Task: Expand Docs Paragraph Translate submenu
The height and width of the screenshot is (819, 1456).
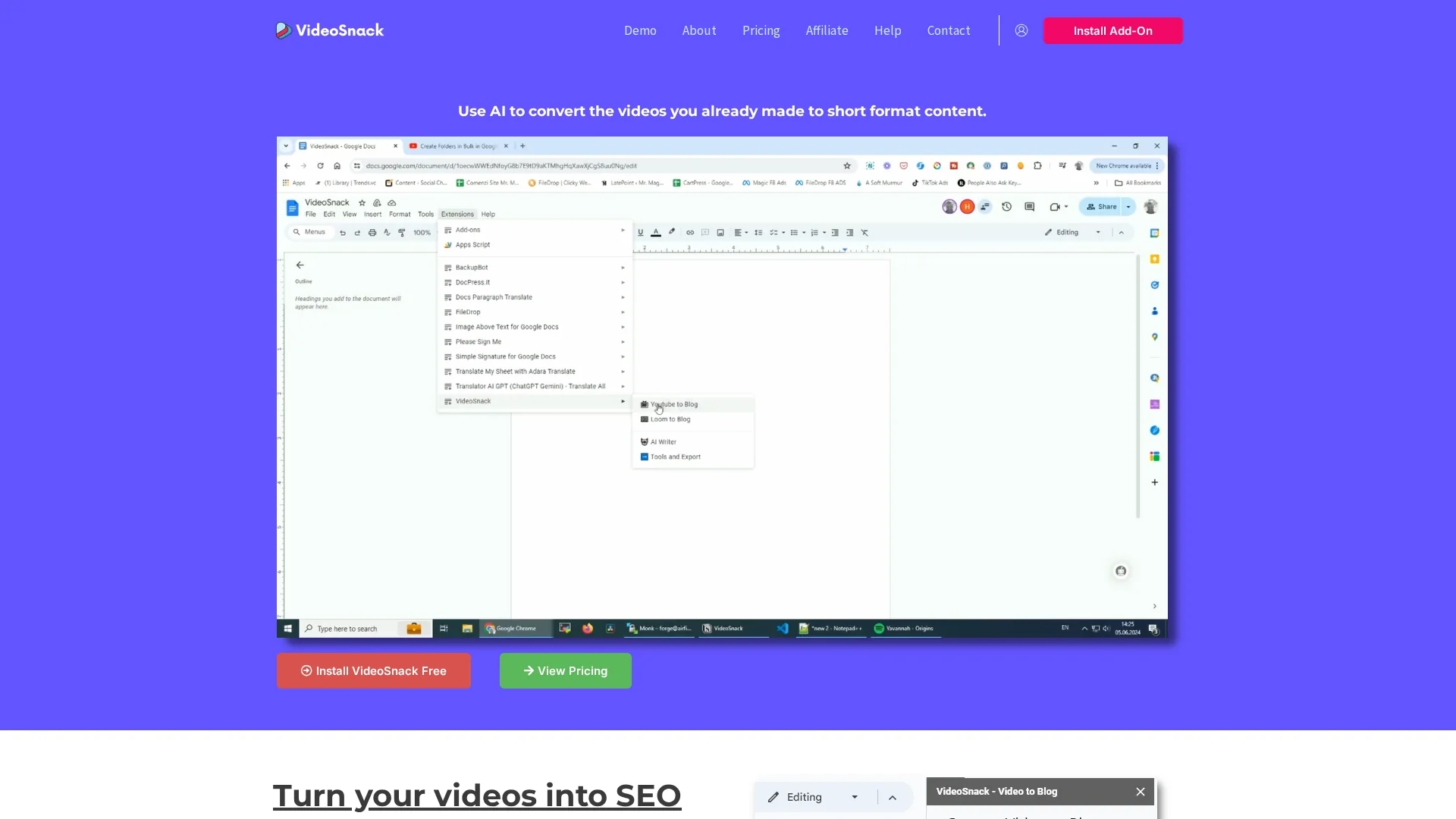Action: [535, 297]
